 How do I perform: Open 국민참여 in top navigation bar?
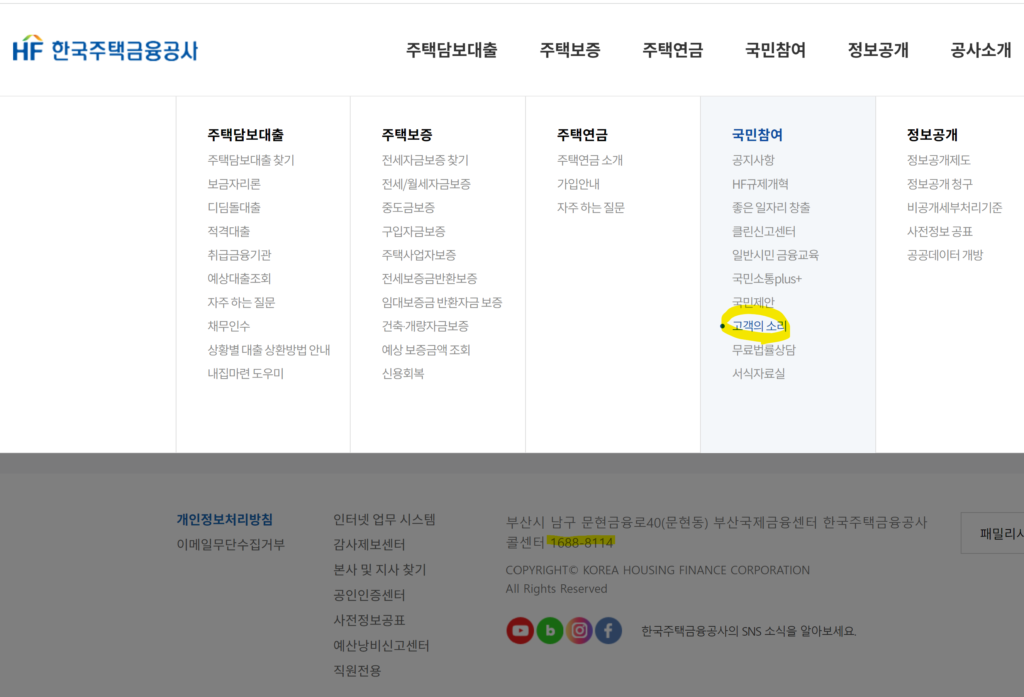[775, 50]
